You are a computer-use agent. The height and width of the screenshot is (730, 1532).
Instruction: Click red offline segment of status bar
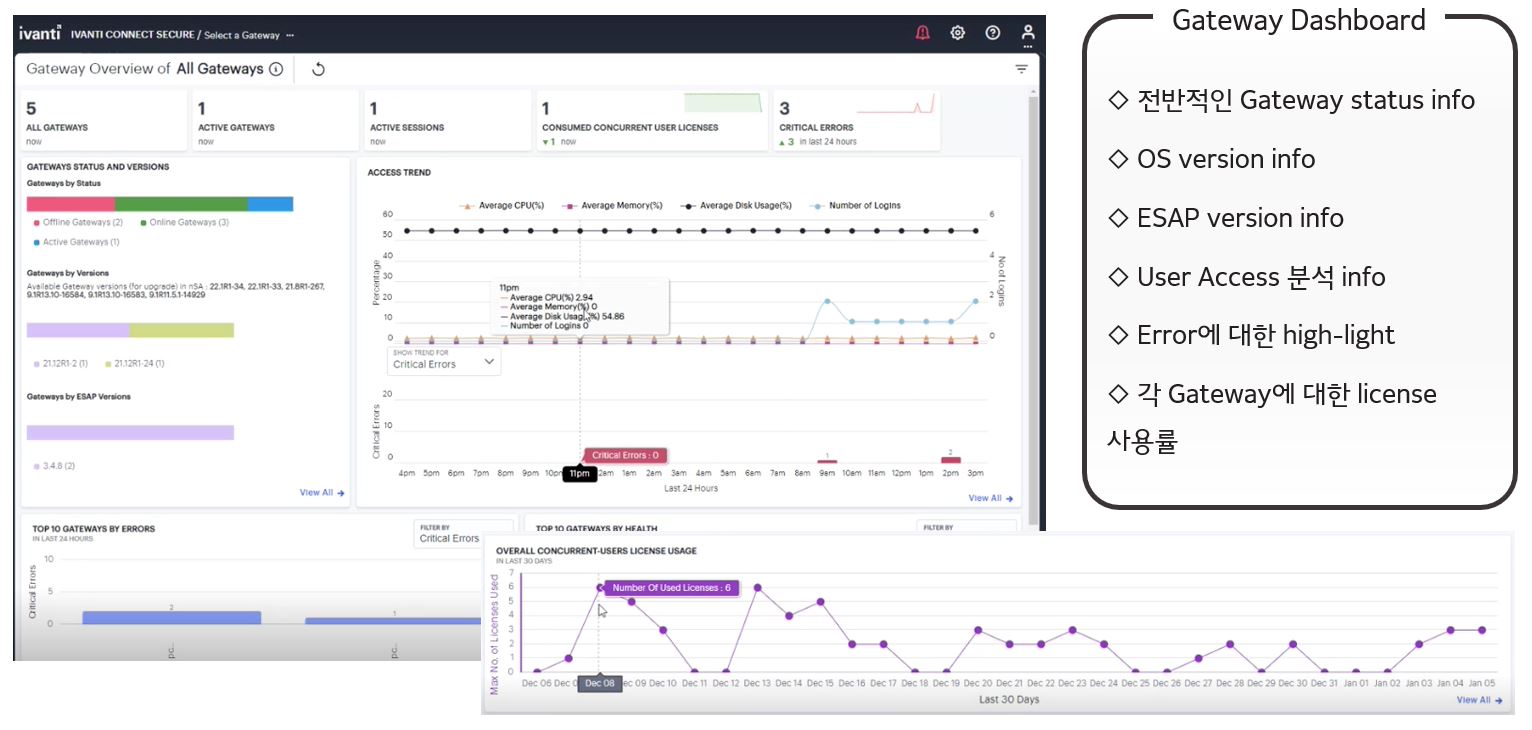click(71, 204)
